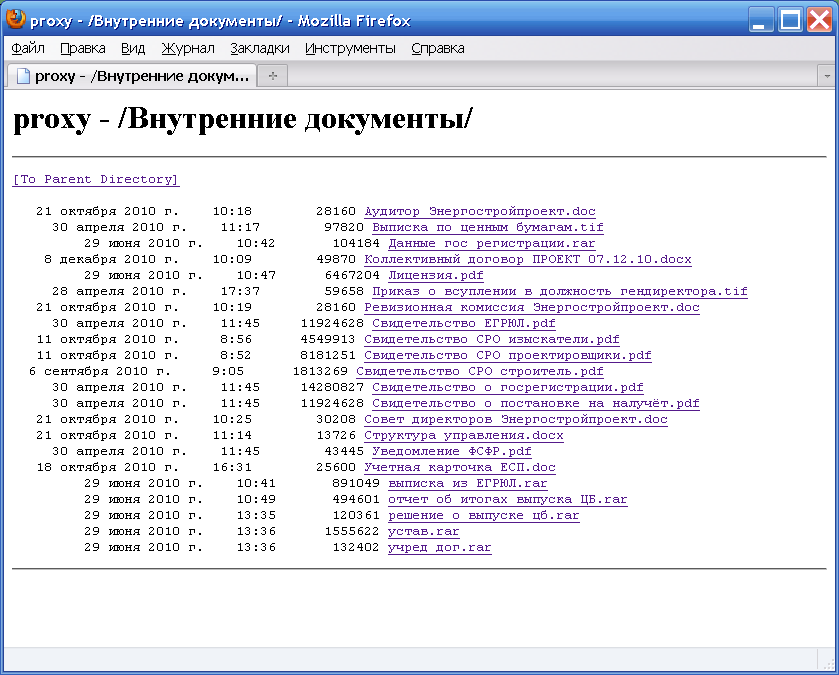Click the page heading proxy - /Внутренние документы/
The image size is (839, 675).
[243, 119]
